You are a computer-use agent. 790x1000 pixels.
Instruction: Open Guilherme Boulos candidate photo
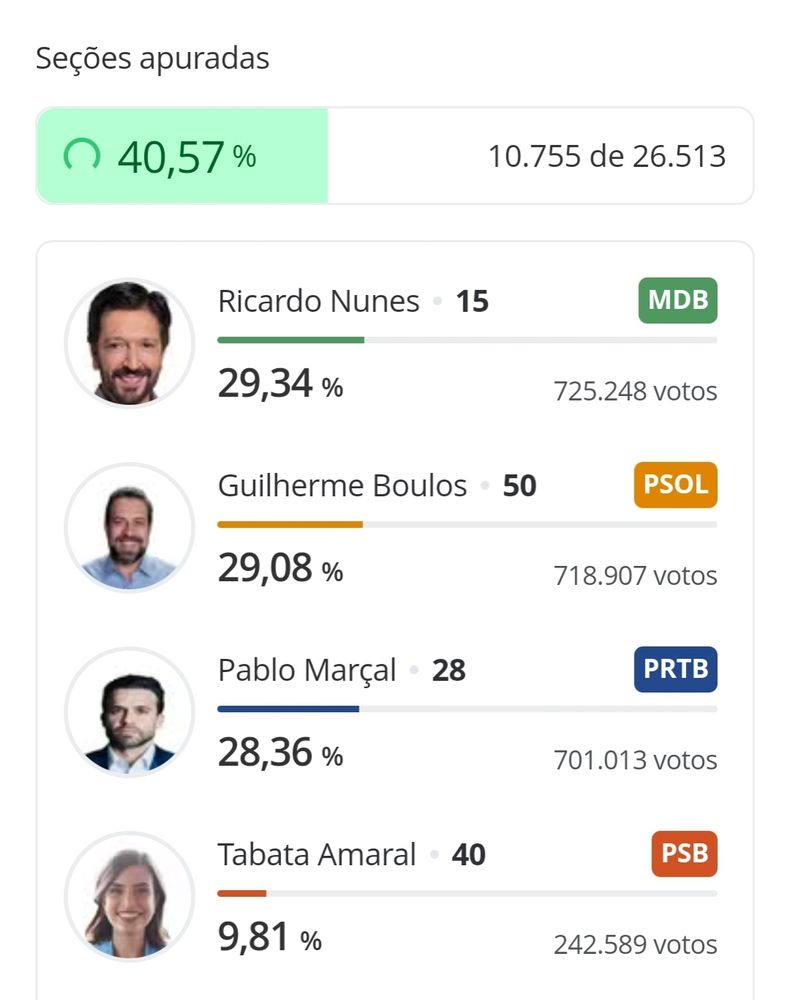(x=129, y=527)
